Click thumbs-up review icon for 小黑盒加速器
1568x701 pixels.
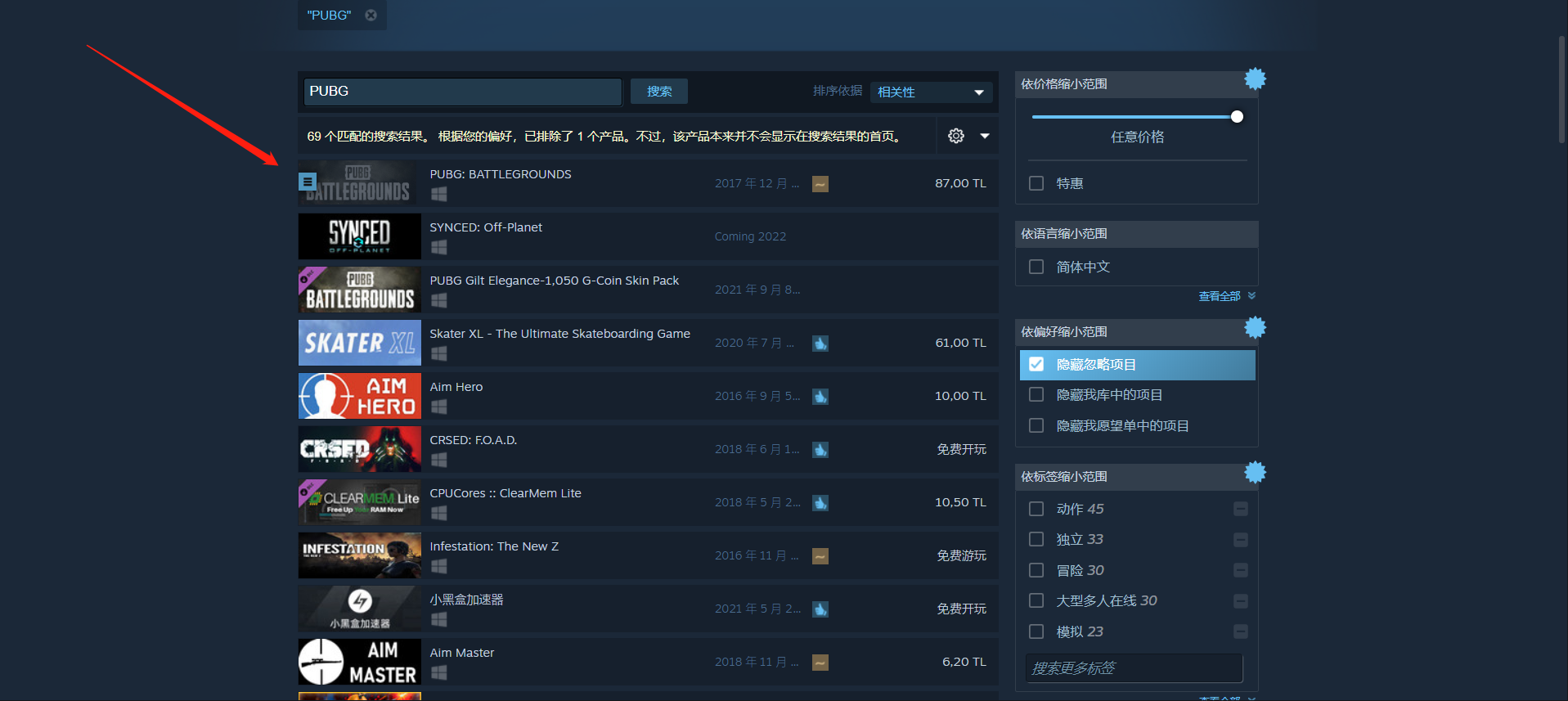820,609
